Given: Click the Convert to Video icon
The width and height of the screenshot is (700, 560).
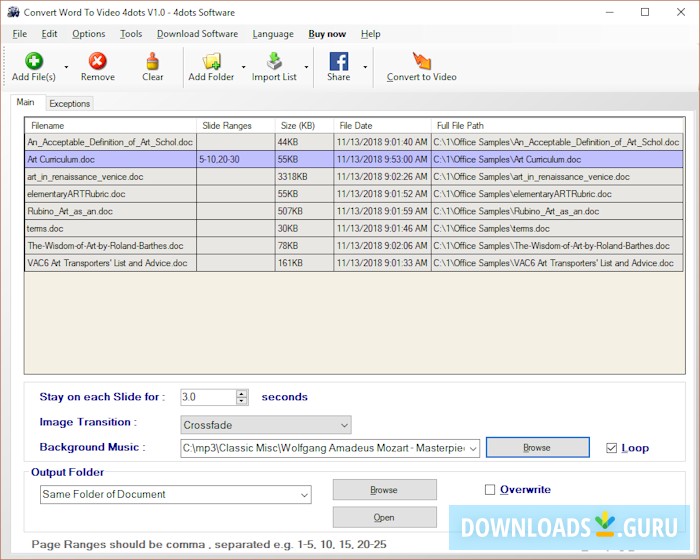Looking at the screenshot, I should [x=421, y=62].
